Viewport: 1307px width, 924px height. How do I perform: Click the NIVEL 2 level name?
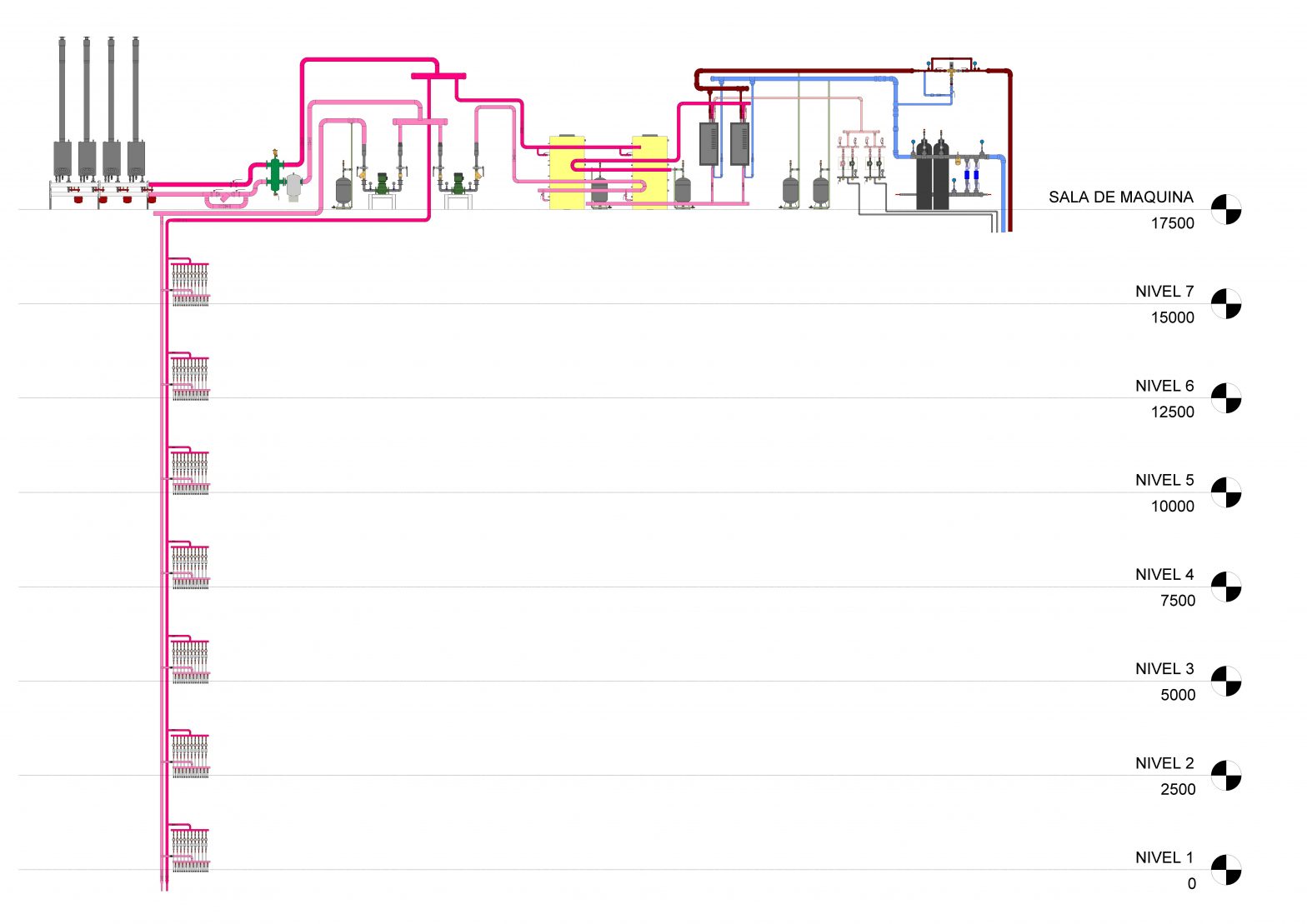pos(1164,763)
